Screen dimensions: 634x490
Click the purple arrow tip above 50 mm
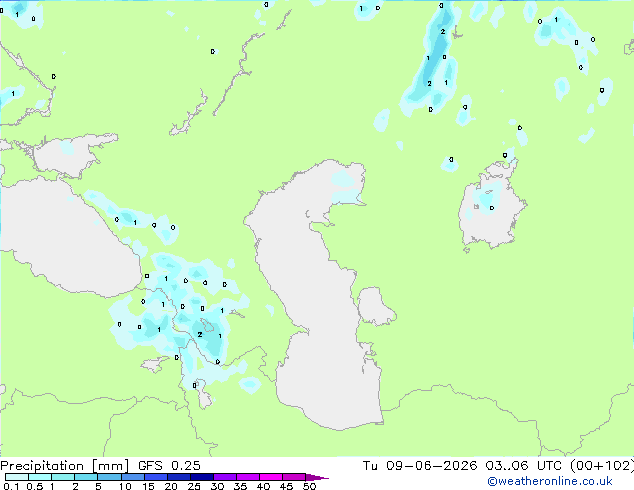tap(317, 477)
